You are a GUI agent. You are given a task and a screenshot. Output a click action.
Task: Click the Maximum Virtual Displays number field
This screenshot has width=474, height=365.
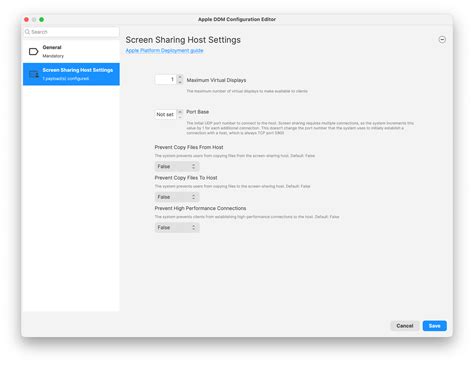pyautogui.click(x=166, y=79)
